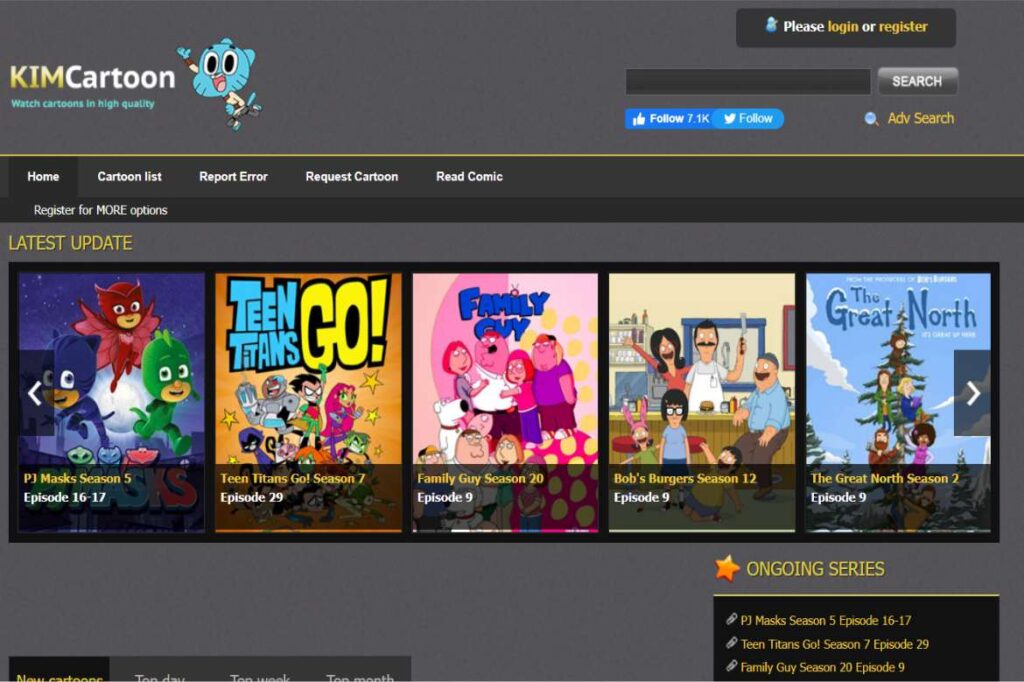Image resolution: width=1024 pixels, height=682 pixels.
Task: Click the 'LATEST UPDATE' heading
Action: [x=71, y=243]
